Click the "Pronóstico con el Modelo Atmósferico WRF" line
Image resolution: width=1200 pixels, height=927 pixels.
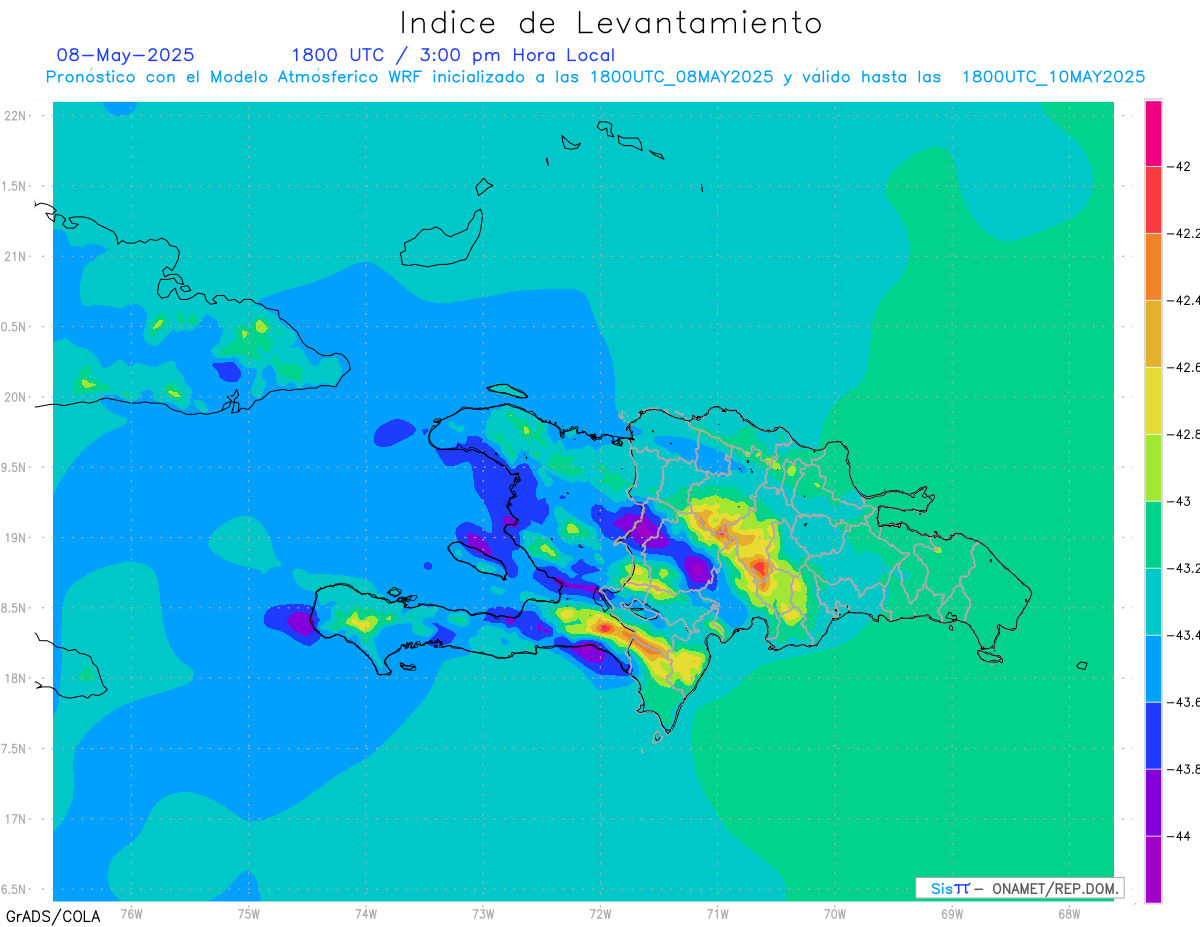pyautogui.click(x=595, y=77)
